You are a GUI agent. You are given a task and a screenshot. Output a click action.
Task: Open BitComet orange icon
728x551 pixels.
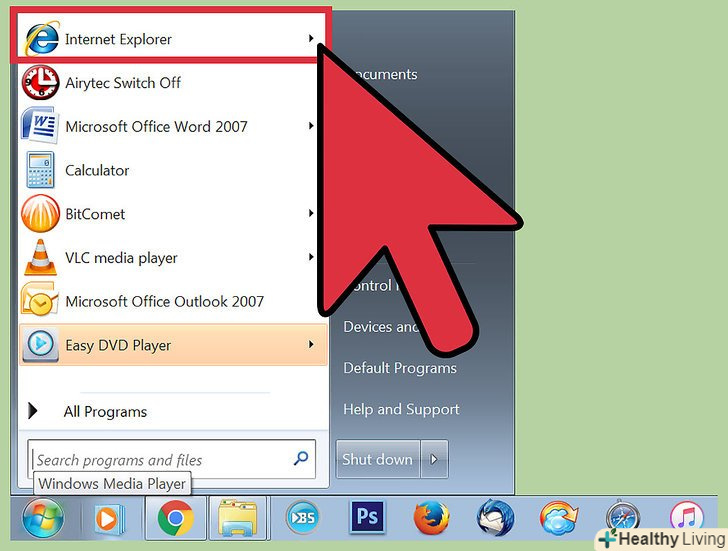pos(40,214)
